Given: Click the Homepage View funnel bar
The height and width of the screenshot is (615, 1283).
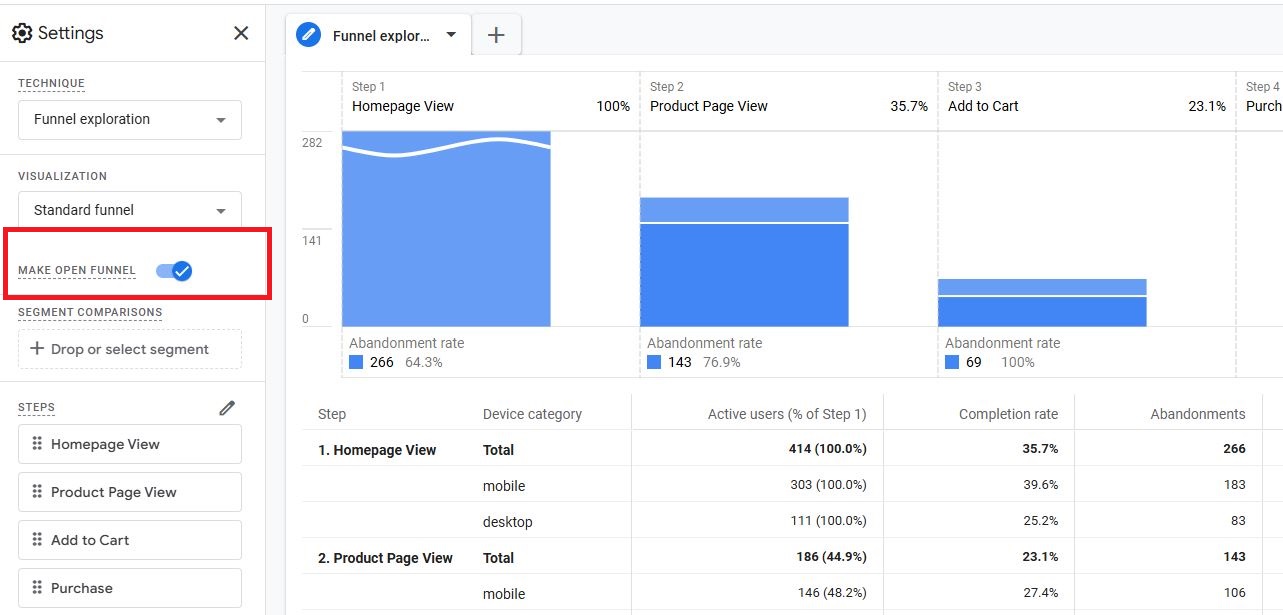Looking at the screenshot, I should pos(446,228).
